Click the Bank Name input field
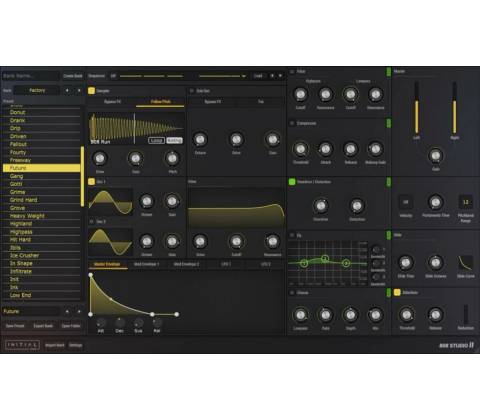Image resolution: width=480 pixels, height=420 pixels. [x=31, y=76]
